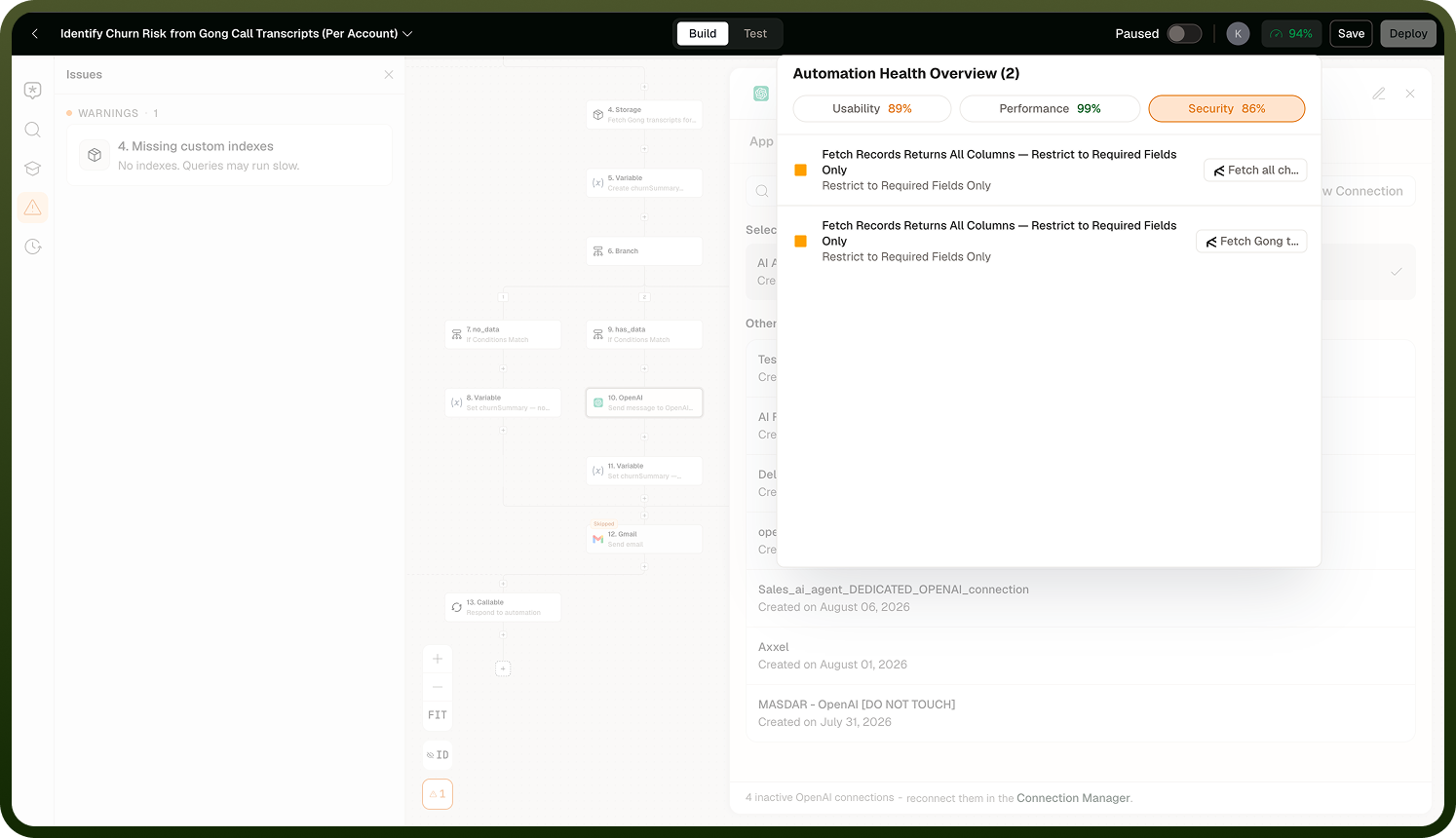Expand the automation title dropdown chevron
Screen dimensions: 1456x838
pyautogui.click(x=407, y=33)
